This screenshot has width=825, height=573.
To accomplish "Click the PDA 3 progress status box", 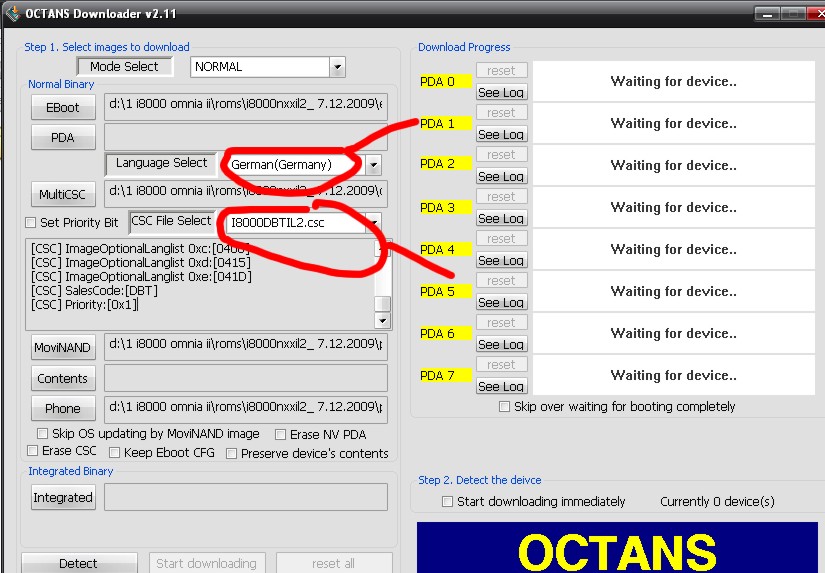I will click(673, 207).
